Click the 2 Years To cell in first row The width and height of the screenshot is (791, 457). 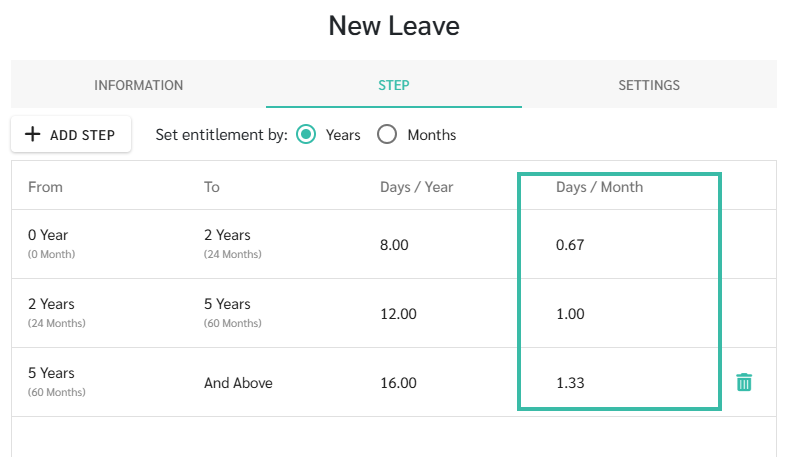[x=233, y=244]
